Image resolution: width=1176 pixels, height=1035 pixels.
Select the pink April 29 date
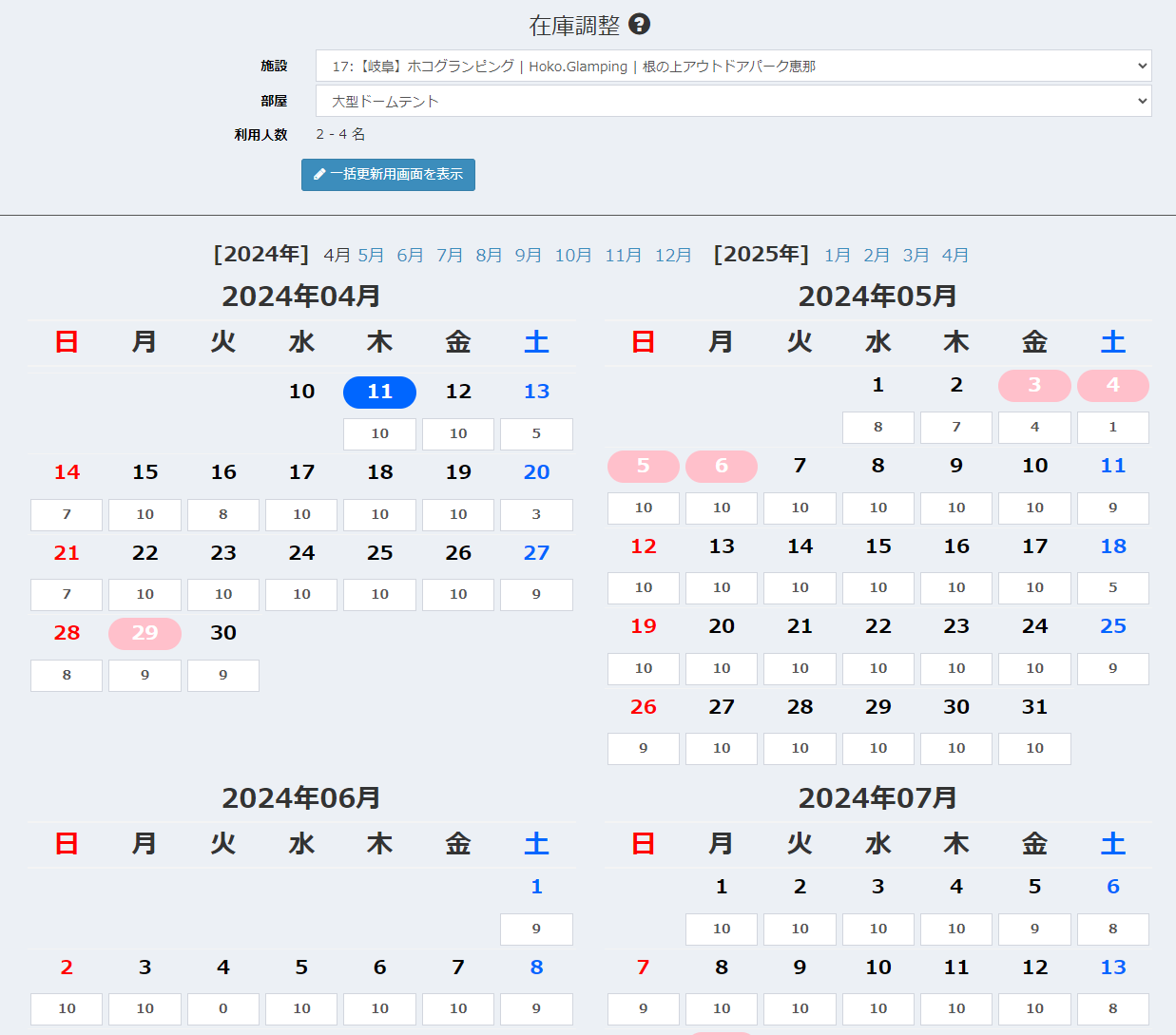point(145,633)
